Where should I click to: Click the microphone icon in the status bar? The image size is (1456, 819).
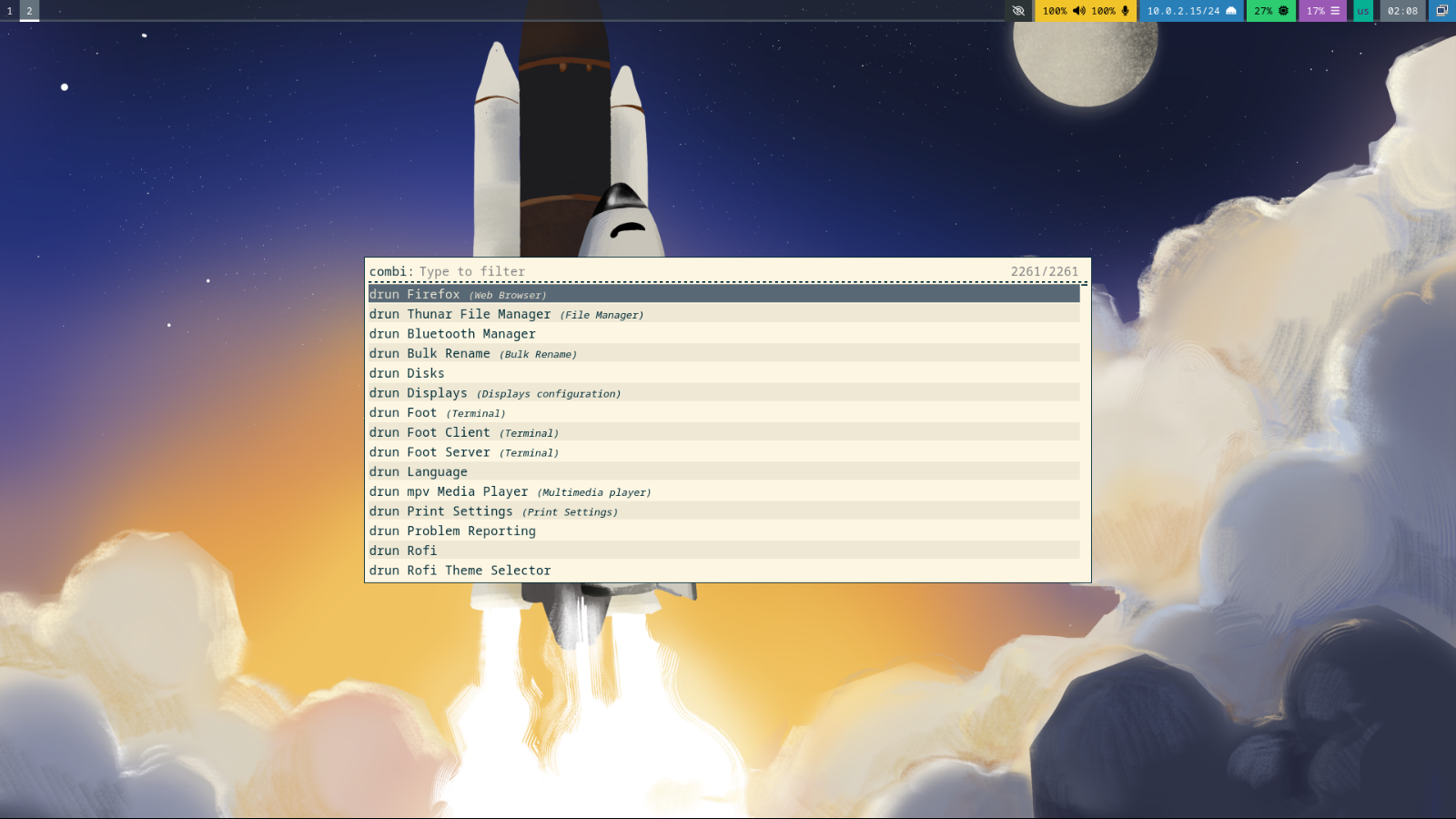pyautogui.click(x=1124, y=11)
